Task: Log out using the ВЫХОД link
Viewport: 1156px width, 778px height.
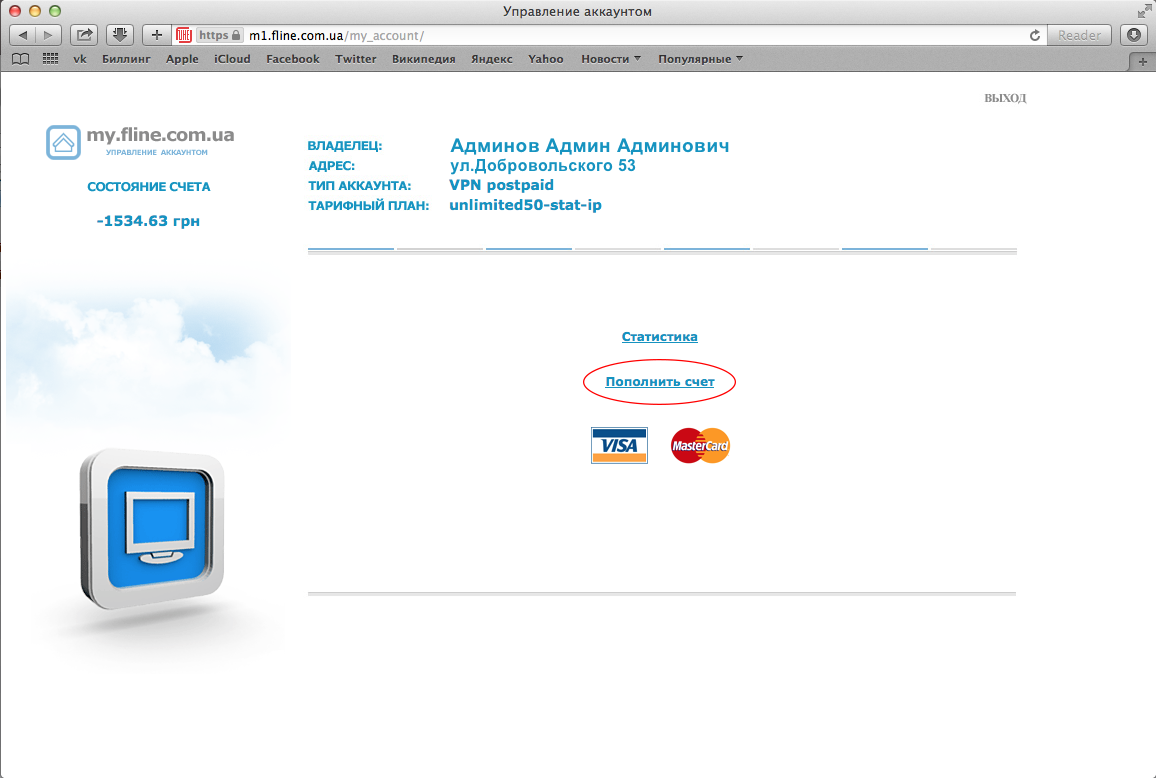Action: tap(1005, 98)
